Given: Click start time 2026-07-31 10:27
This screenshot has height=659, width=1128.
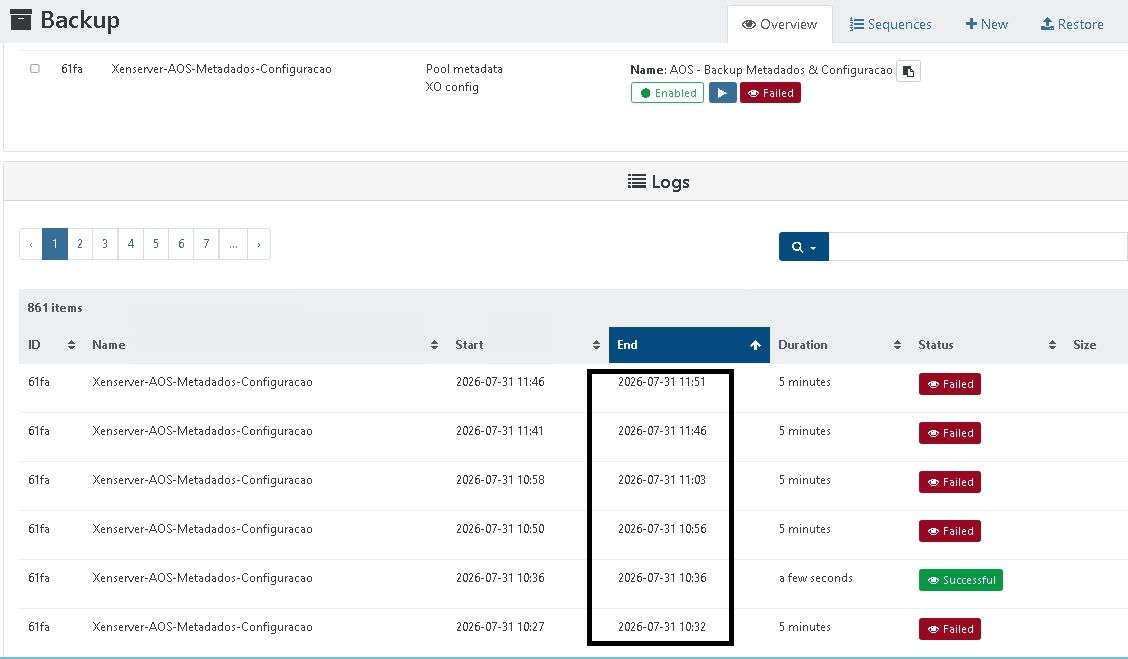Looking at the screenshot, I should tap(500, 627).
